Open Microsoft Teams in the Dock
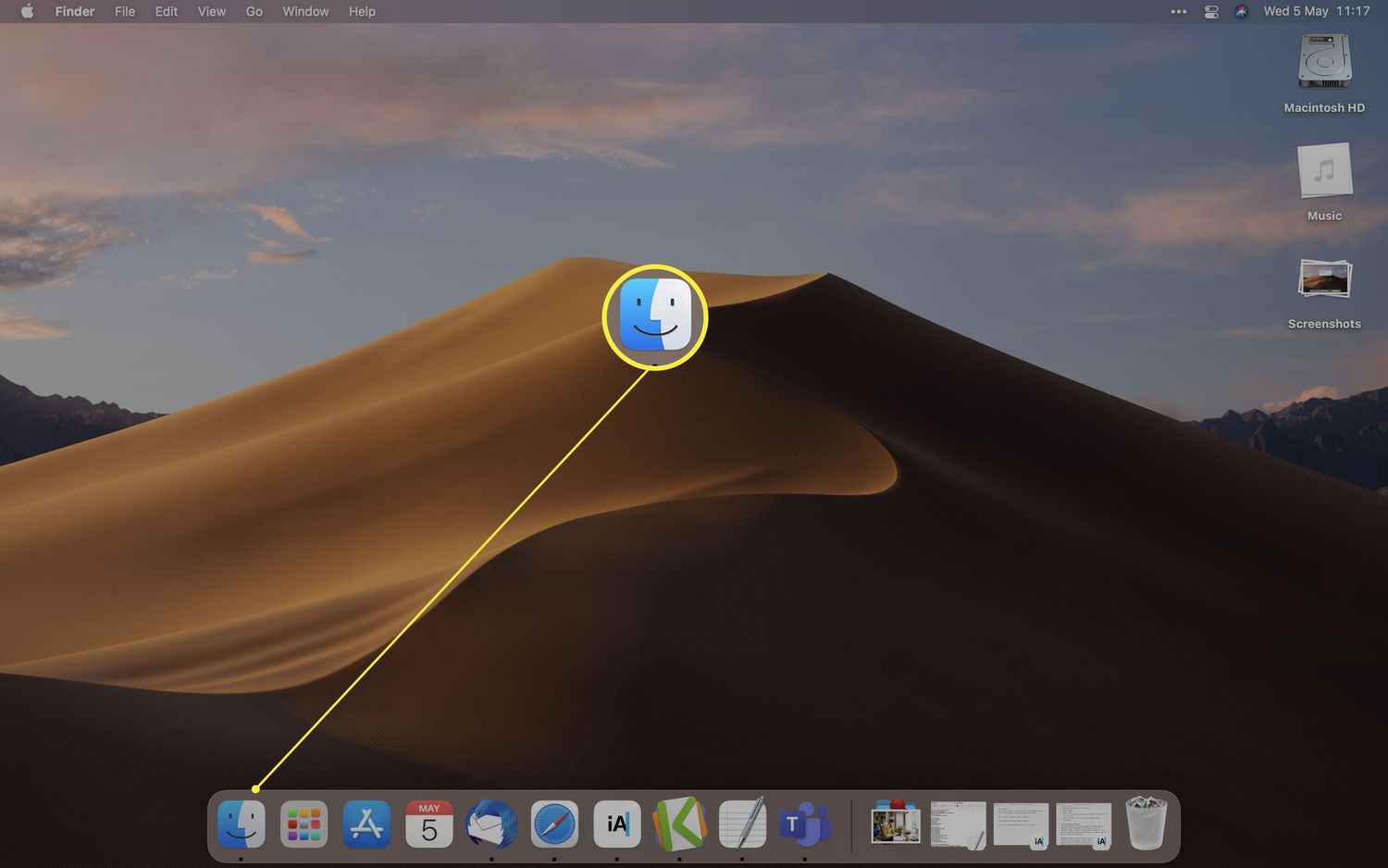 (x=804, y=824)
